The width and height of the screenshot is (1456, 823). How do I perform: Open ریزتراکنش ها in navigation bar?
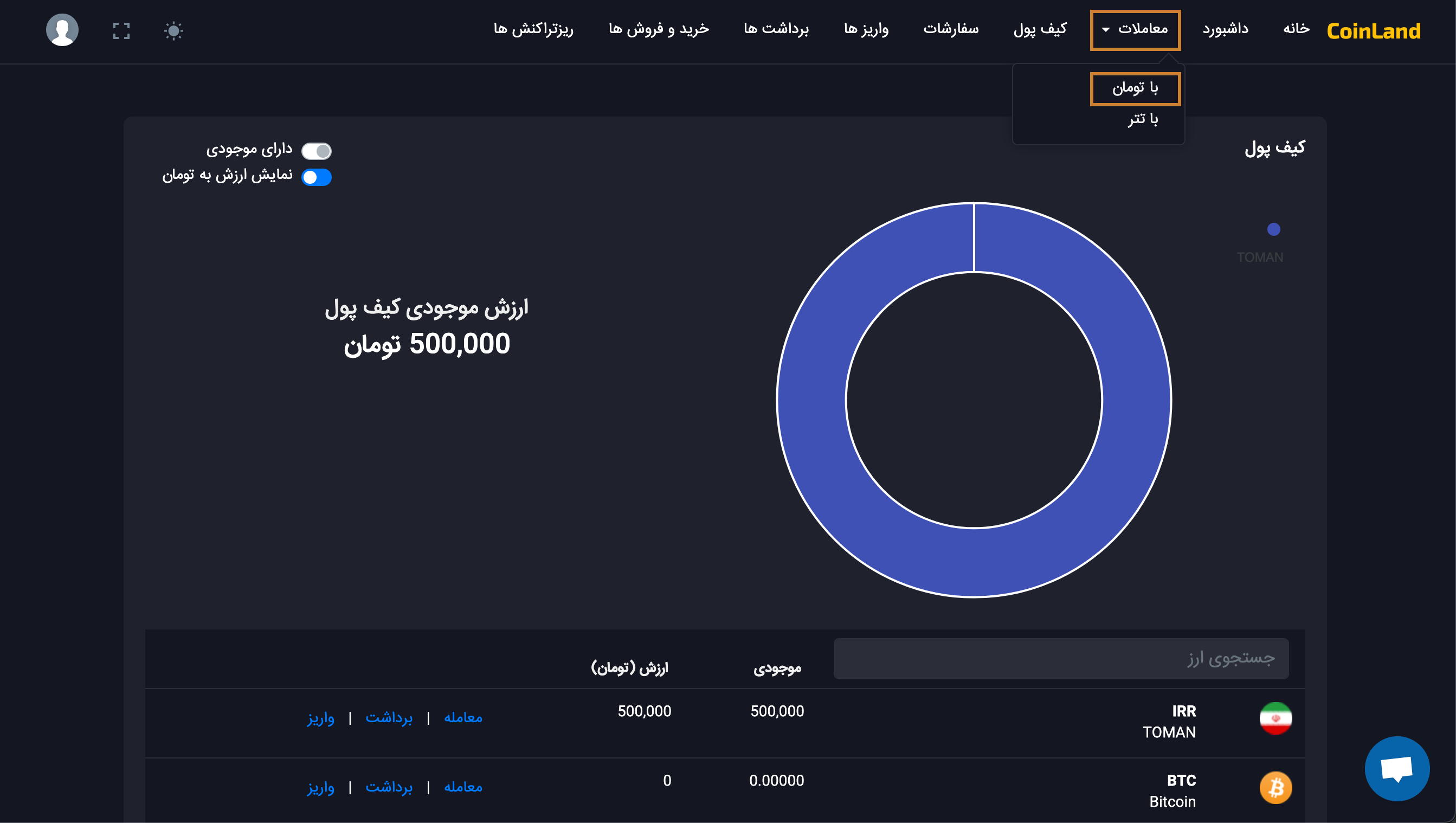[x=533, y=29]
